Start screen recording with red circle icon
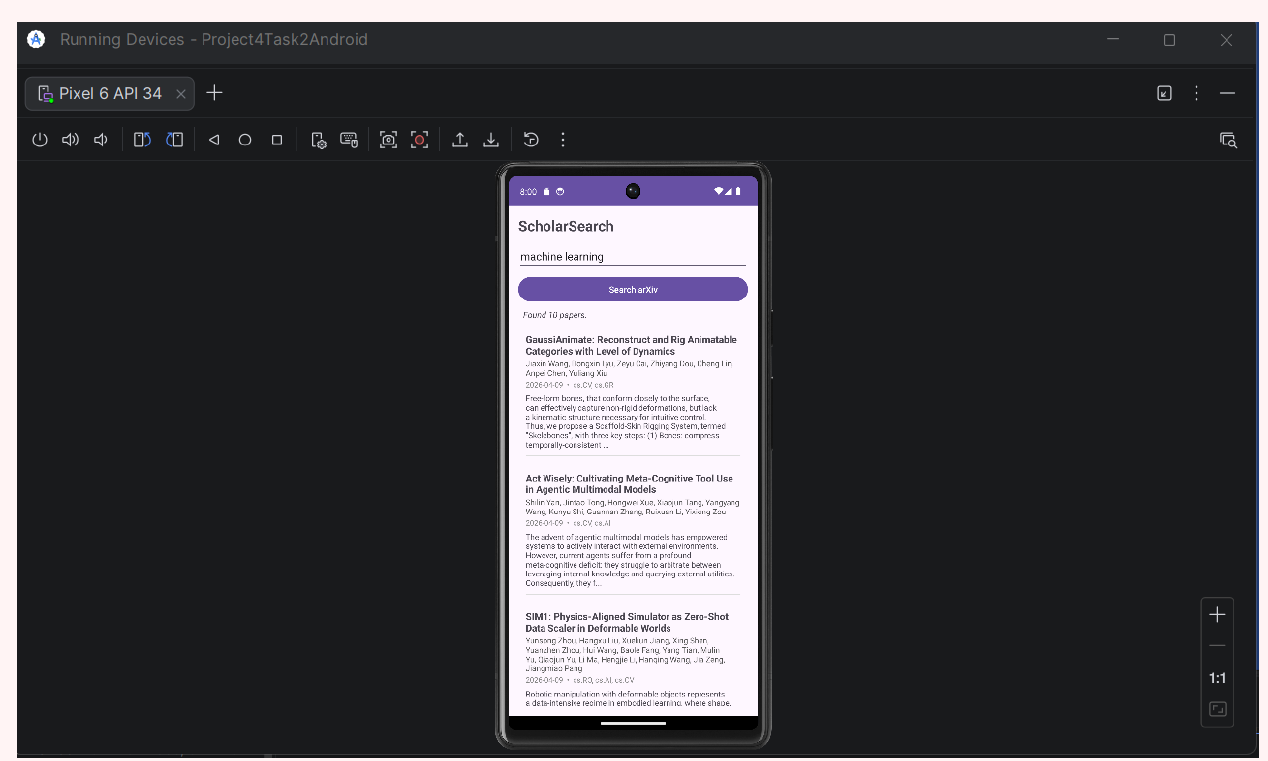The image size is (1268, 761). point(419,140)
